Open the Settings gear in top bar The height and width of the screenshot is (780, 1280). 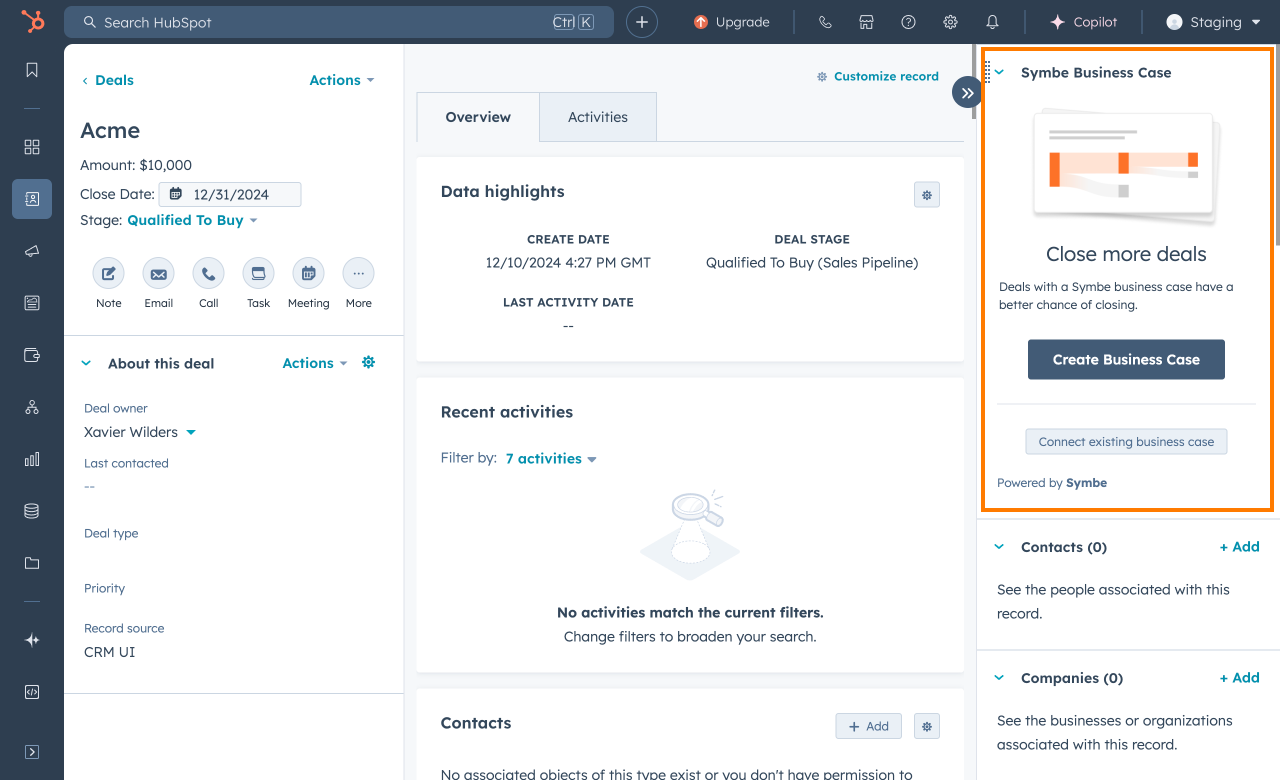click(x=950, y=22)
